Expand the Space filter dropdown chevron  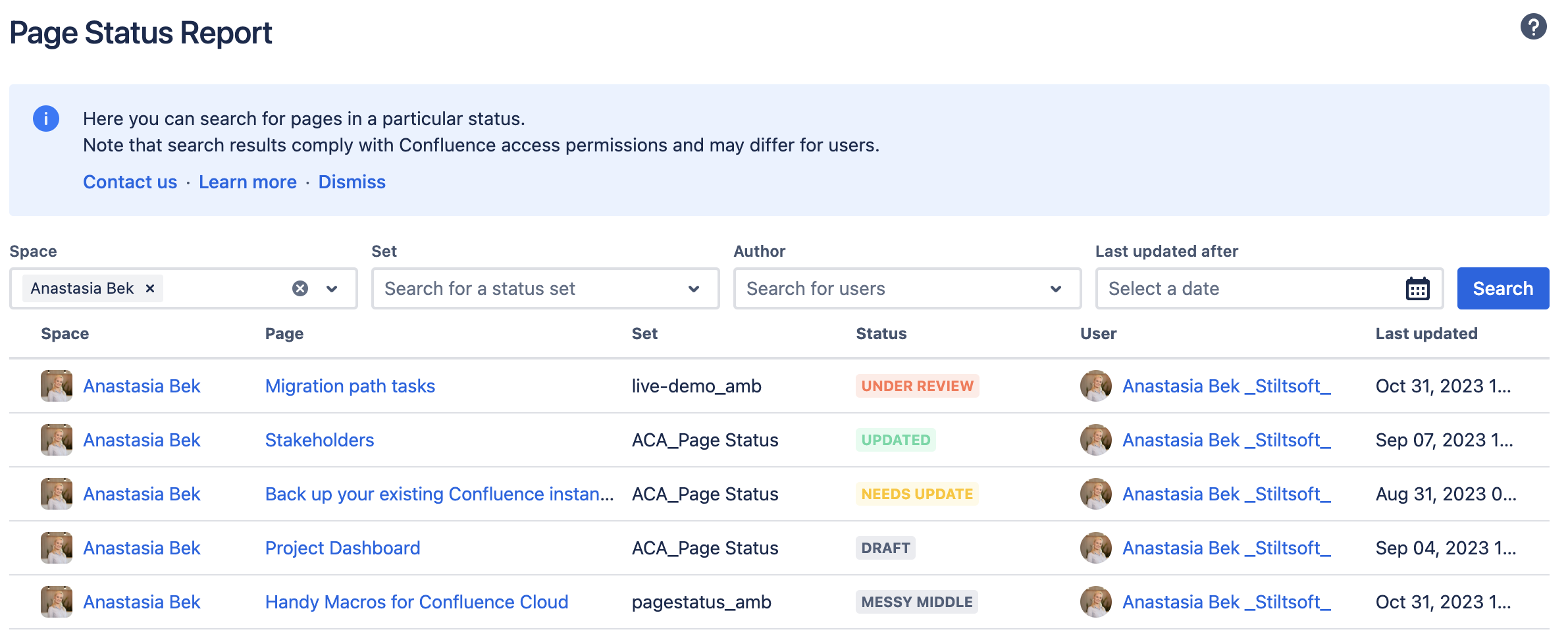[332, 288]
